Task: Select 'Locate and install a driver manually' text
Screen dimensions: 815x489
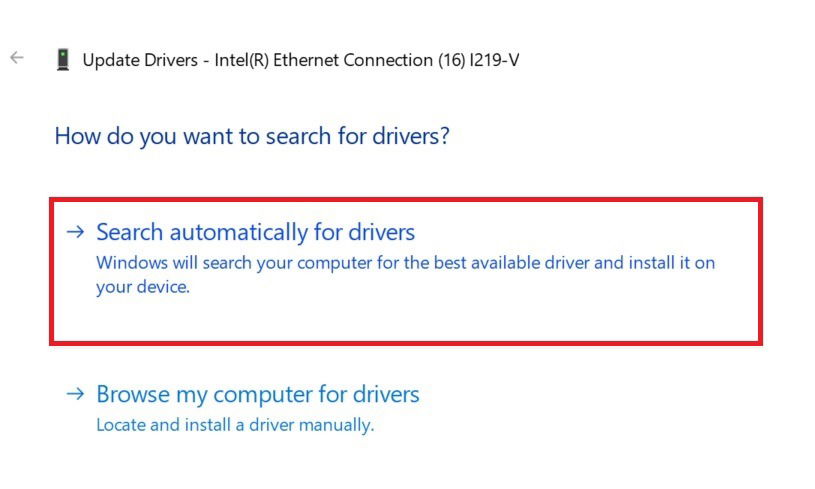Action: (235, 425)
